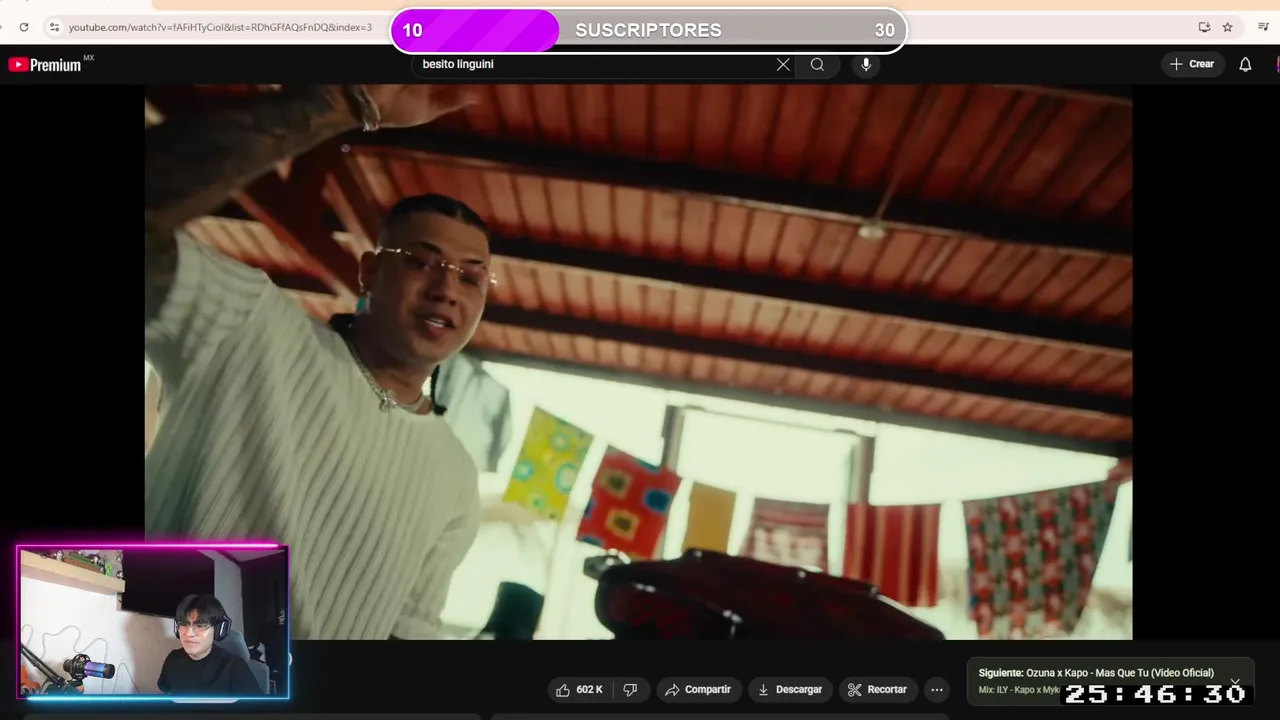This screenshot has width=1280, height=720.
Task: Expand the Siguiente playlist panel chevron
Action: pyautogui.click(x=1235, y=681)
